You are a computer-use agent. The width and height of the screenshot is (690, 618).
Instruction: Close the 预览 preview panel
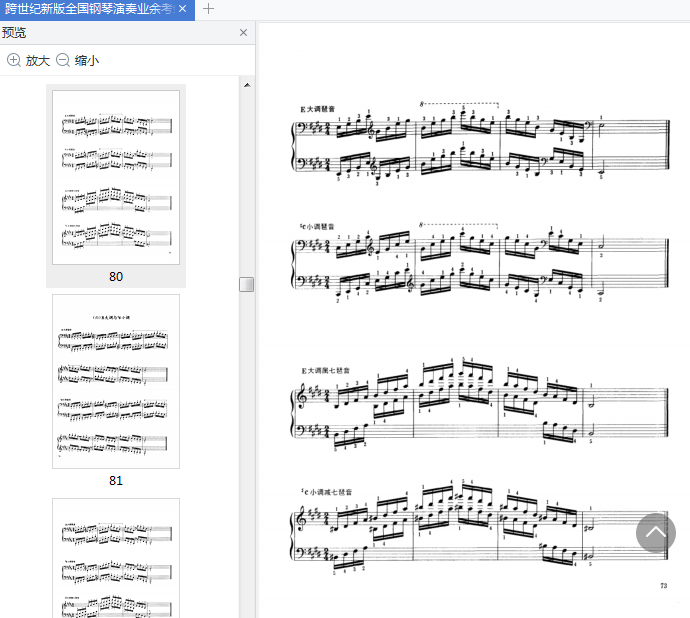(x=243, y=33)
